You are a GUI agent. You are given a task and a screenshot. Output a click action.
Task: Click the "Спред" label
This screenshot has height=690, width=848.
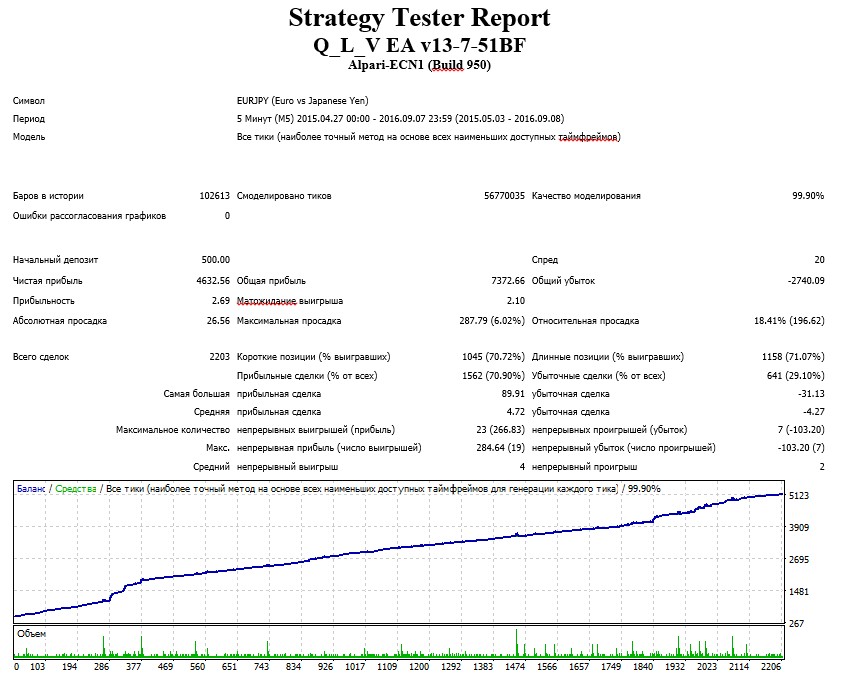pos(545,260)
